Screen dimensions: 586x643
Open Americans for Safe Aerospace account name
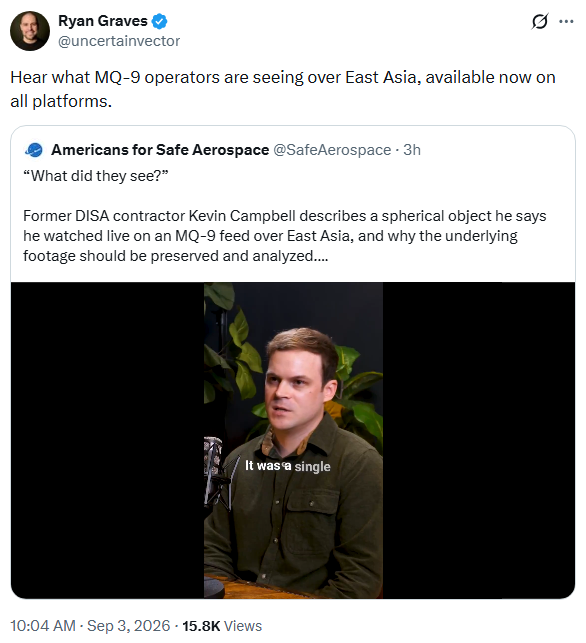pyautogui.click(x=160, y=150)
